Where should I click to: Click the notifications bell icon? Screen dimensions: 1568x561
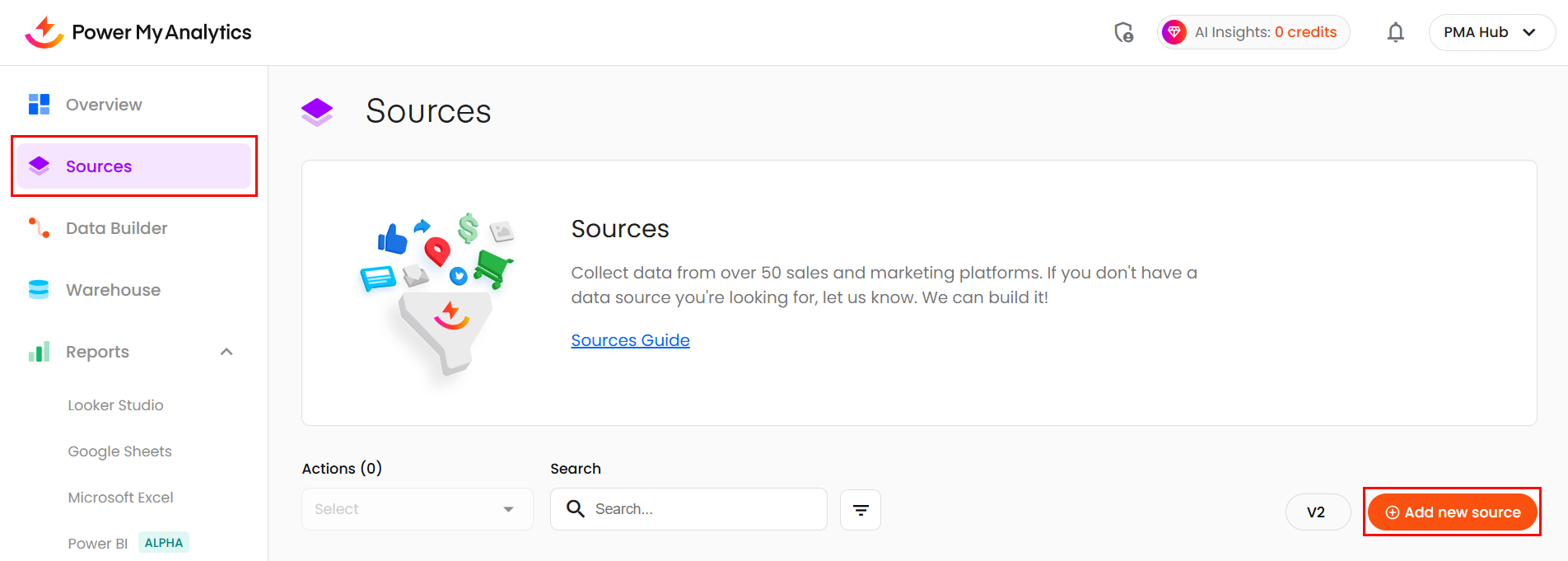(x=1395, y=32)
